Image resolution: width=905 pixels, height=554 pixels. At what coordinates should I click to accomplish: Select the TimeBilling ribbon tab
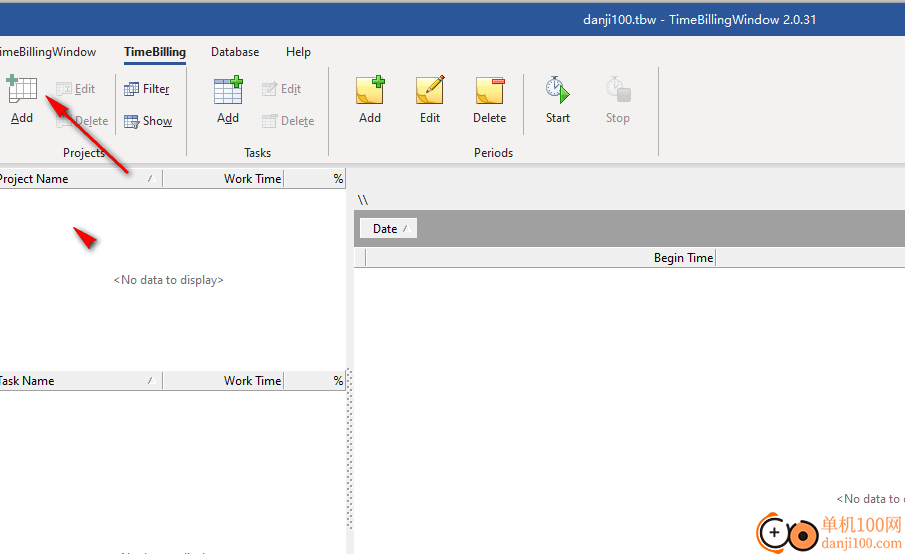155,52
